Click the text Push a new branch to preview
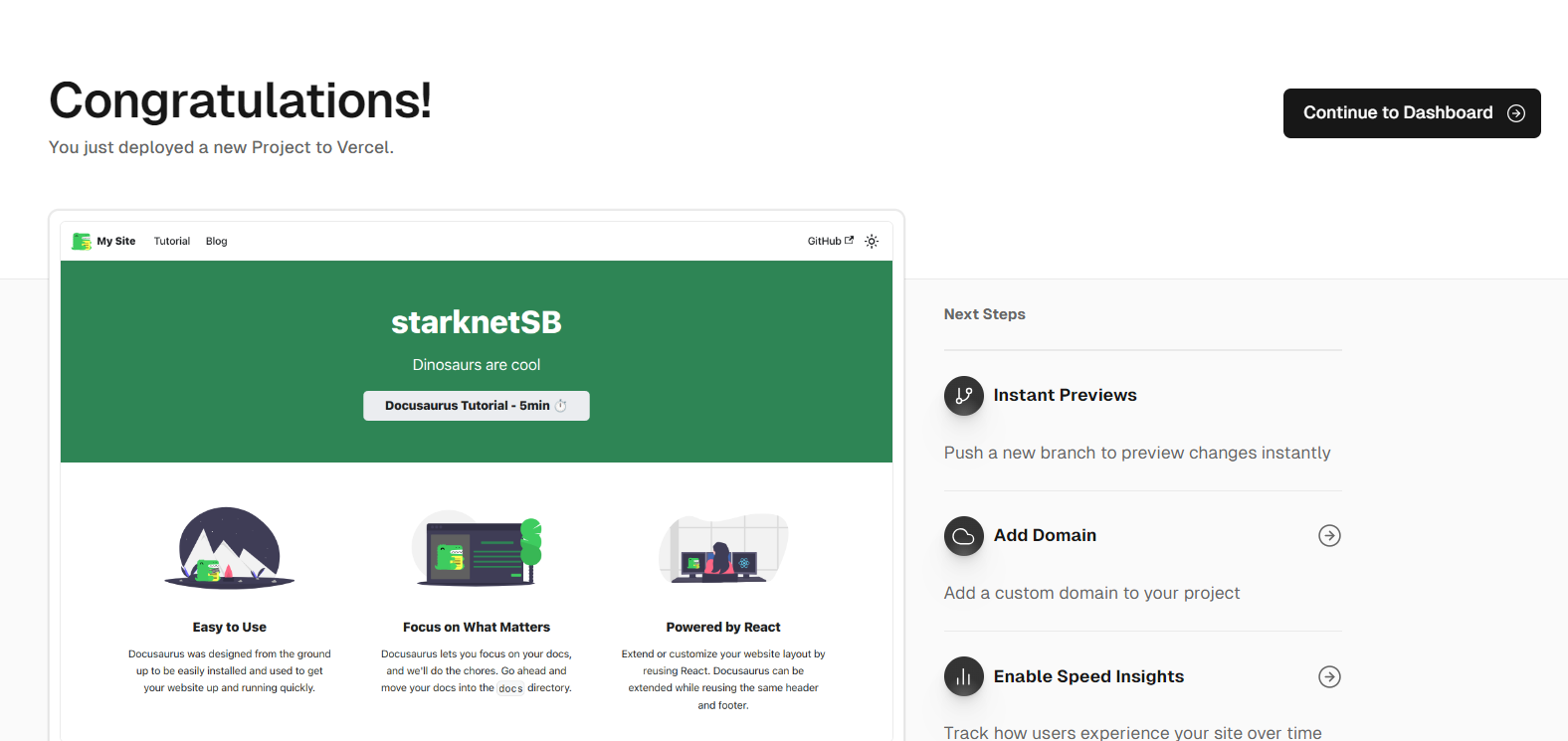 coord(1137,454)
